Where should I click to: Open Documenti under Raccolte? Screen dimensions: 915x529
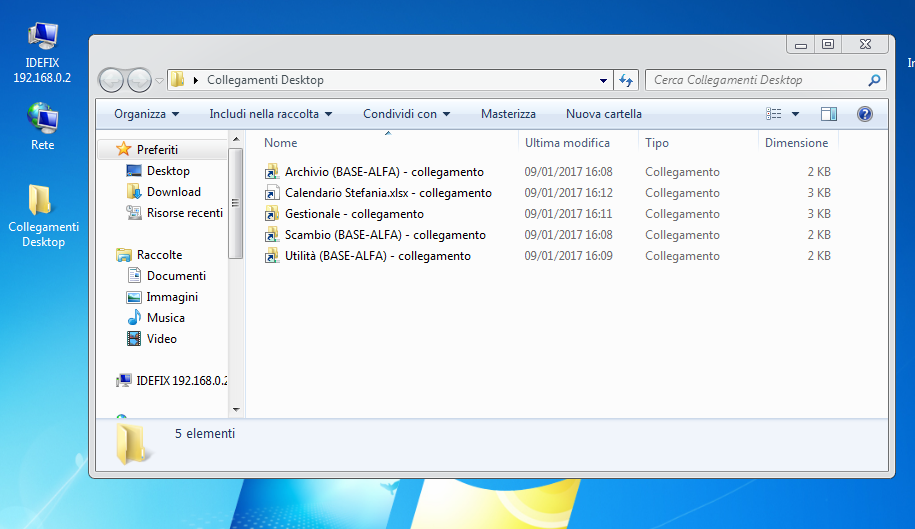tap(176, 276)
